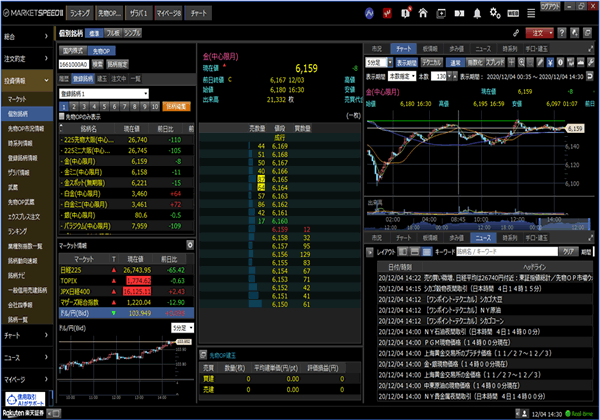Toggle the yen price icon in chart toolbar

[x=550, y=62]
